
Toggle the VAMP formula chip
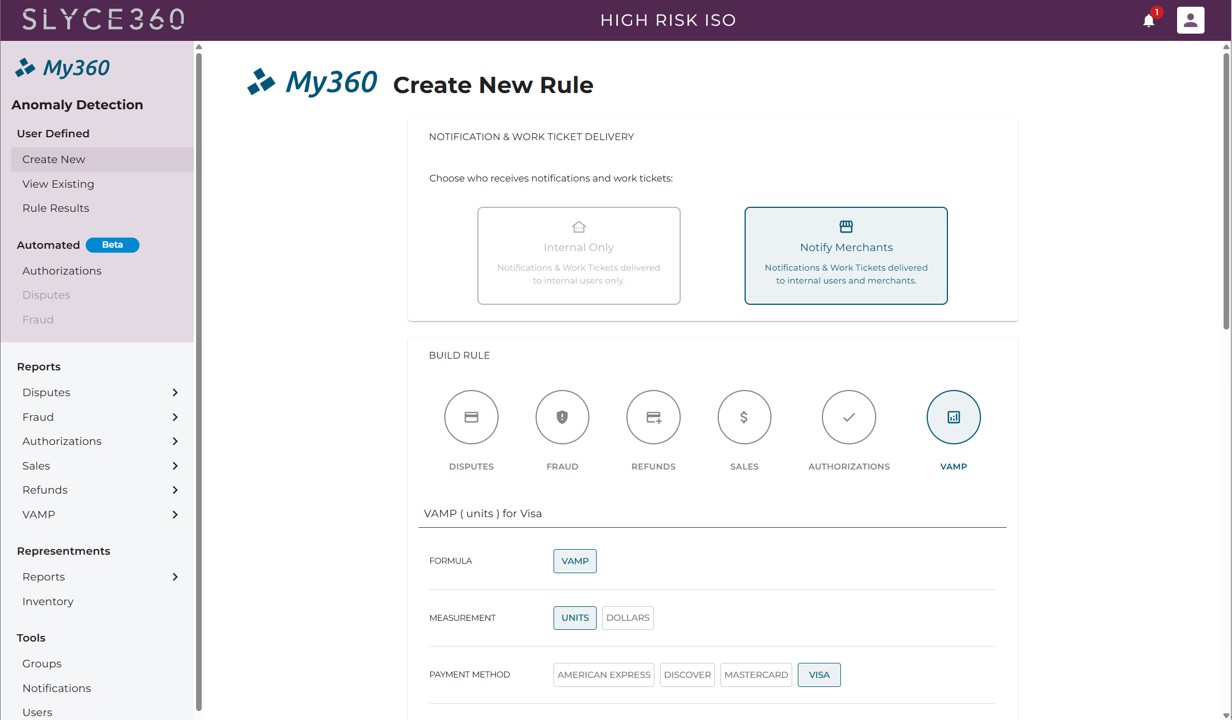pyautogui.click(x=575, y=561)
